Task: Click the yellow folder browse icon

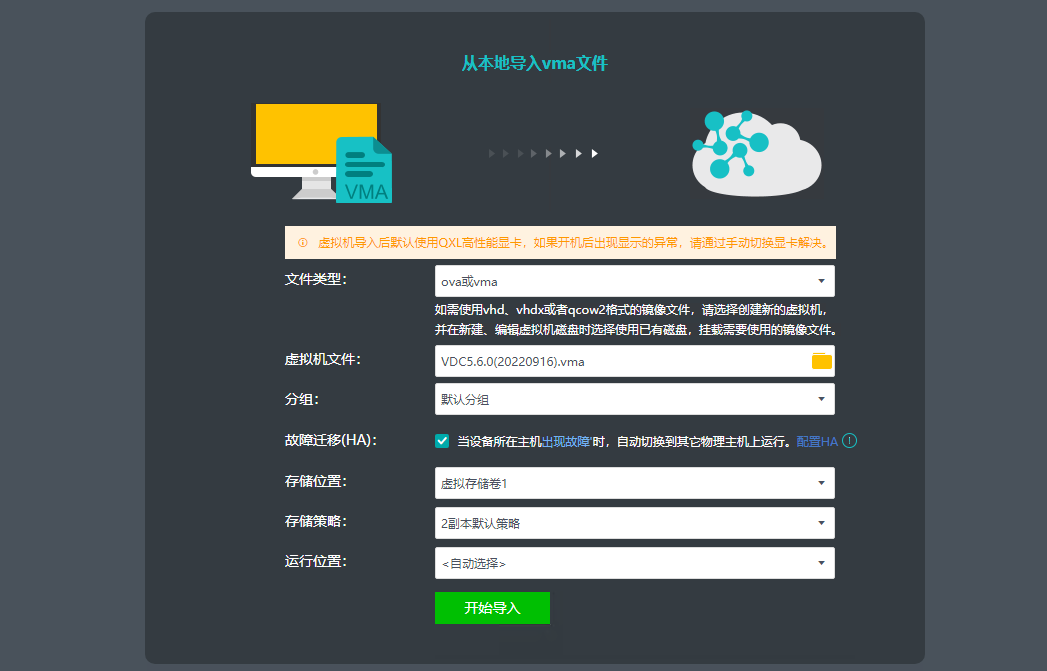Action: [821, 361]
